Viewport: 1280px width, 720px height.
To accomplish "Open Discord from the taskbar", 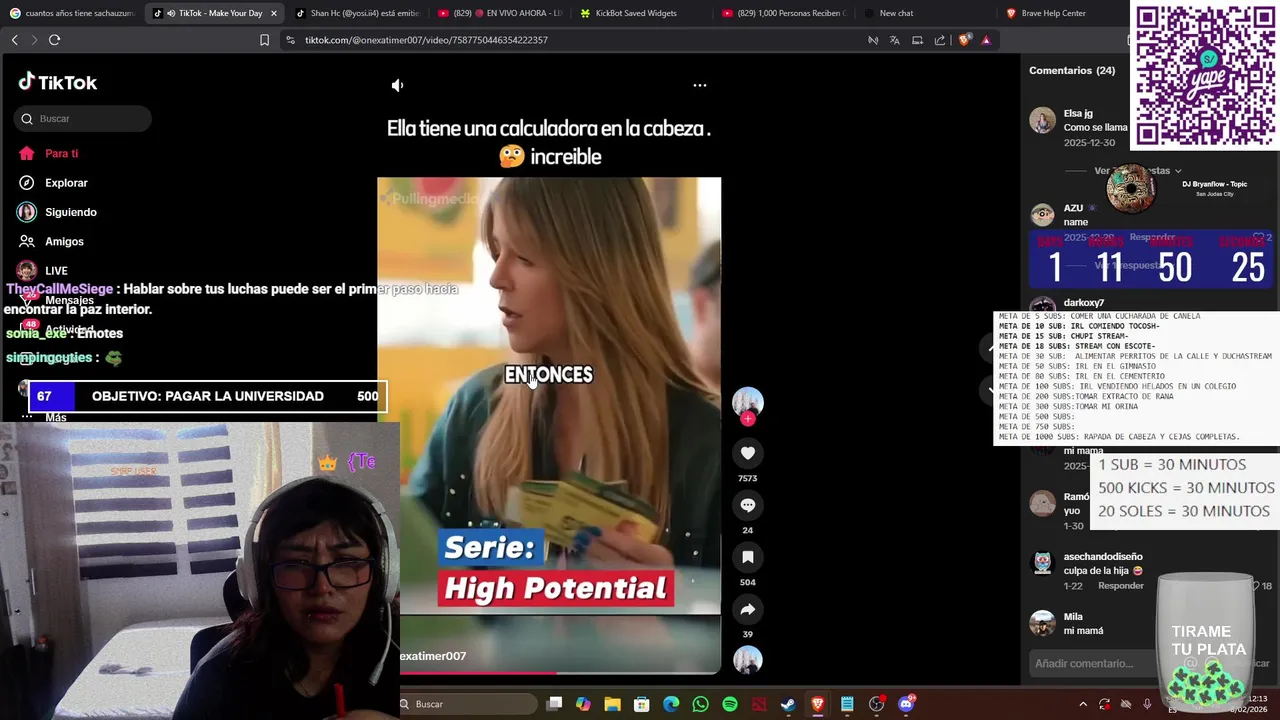I will [x=906, y=704].
